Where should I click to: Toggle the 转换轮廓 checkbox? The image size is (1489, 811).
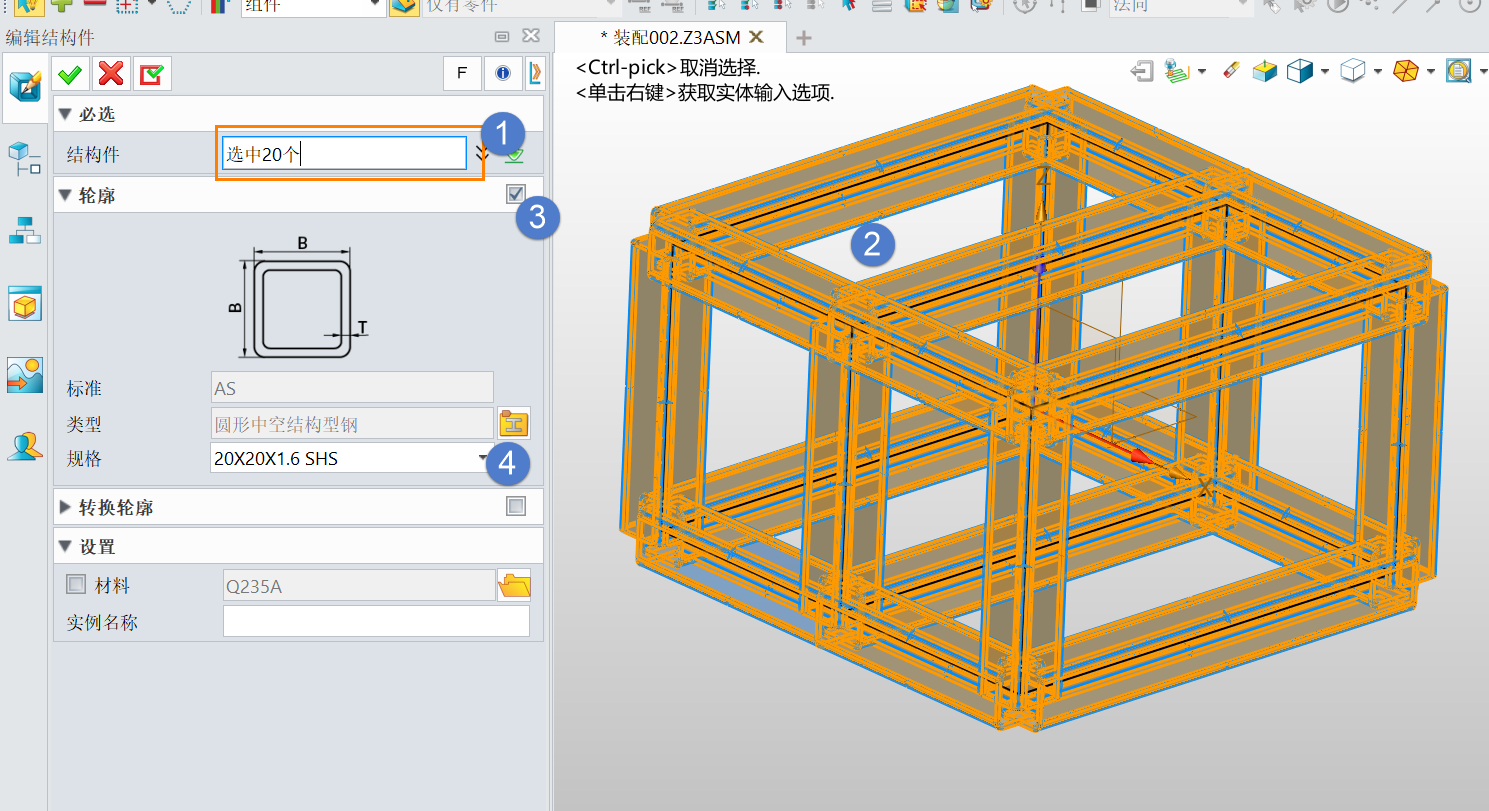click(516, 506)
